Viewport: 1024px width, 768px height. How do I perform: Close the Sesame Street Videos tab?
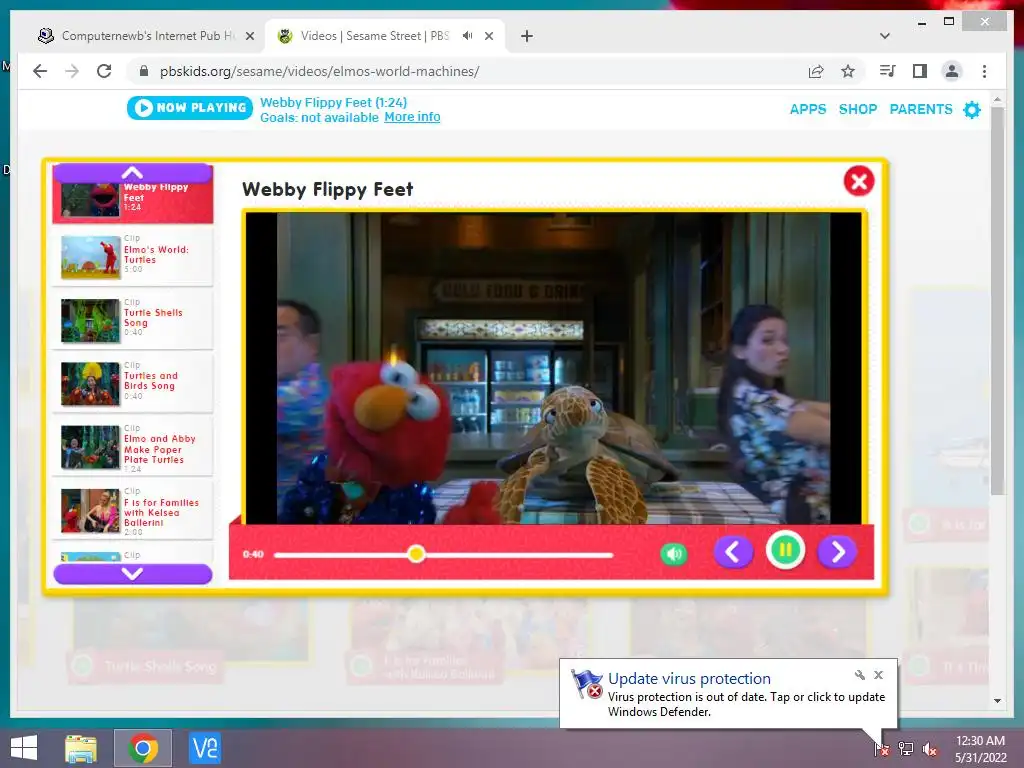pyautogui.click(x=489, y=37)
